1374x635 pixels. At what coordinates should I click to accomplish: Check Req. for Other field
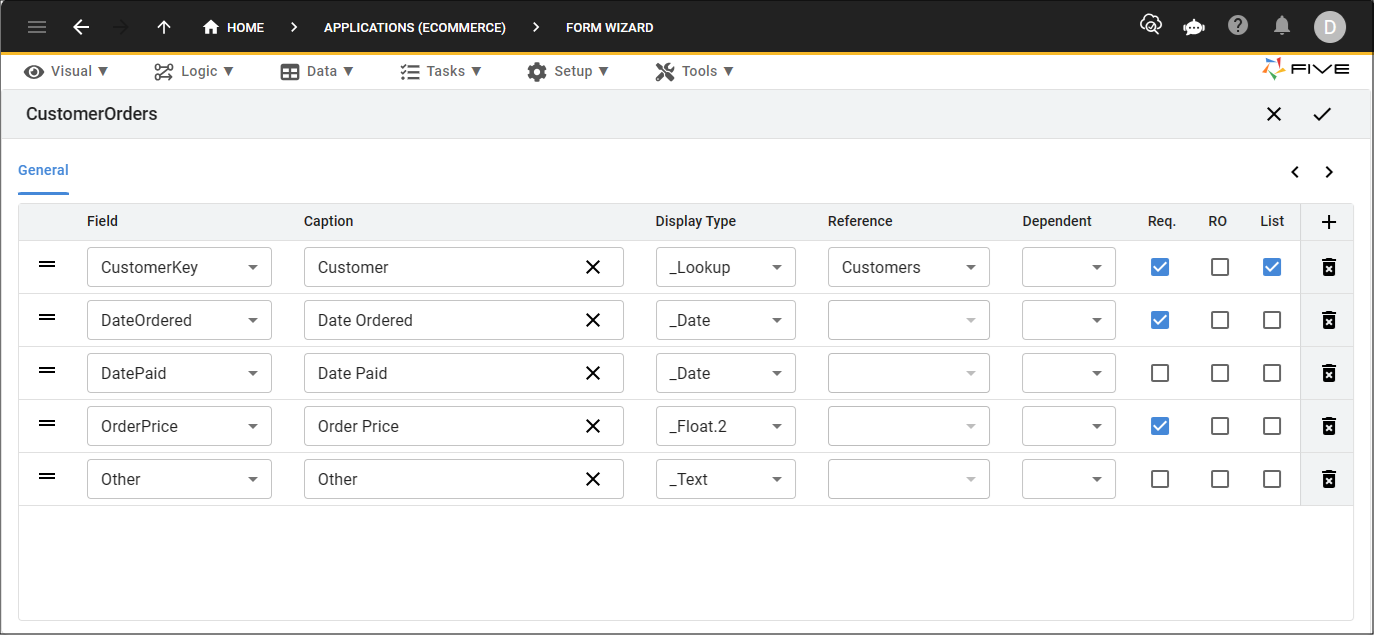coord(1160,479)
